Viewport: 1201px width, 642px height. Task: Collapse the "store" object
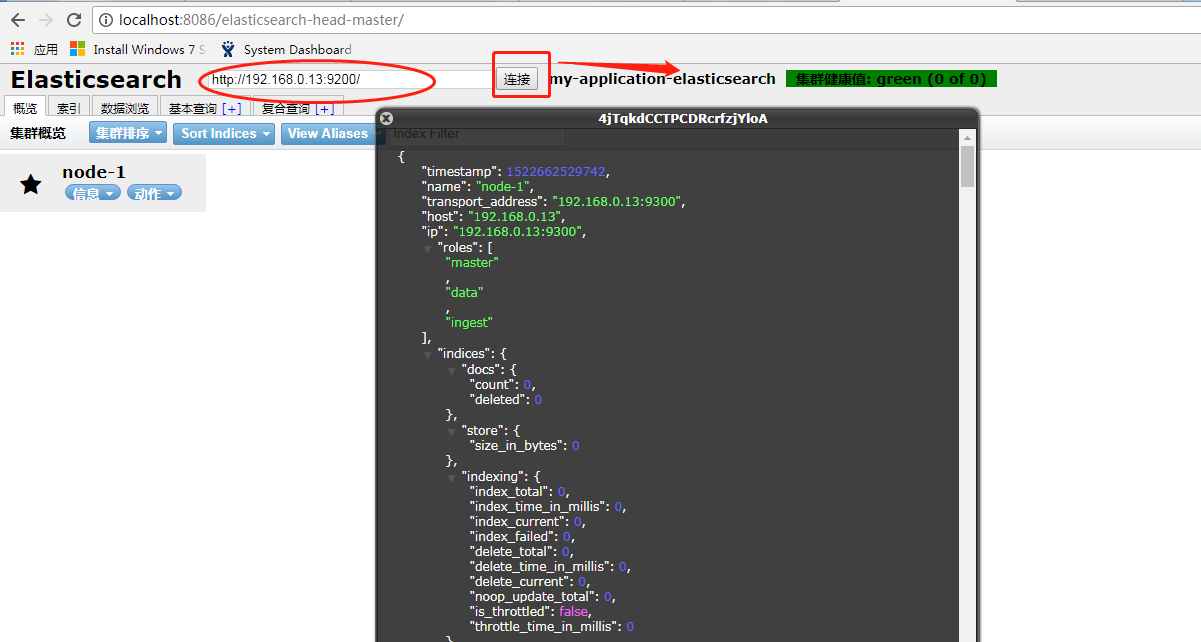pos(452,431)
